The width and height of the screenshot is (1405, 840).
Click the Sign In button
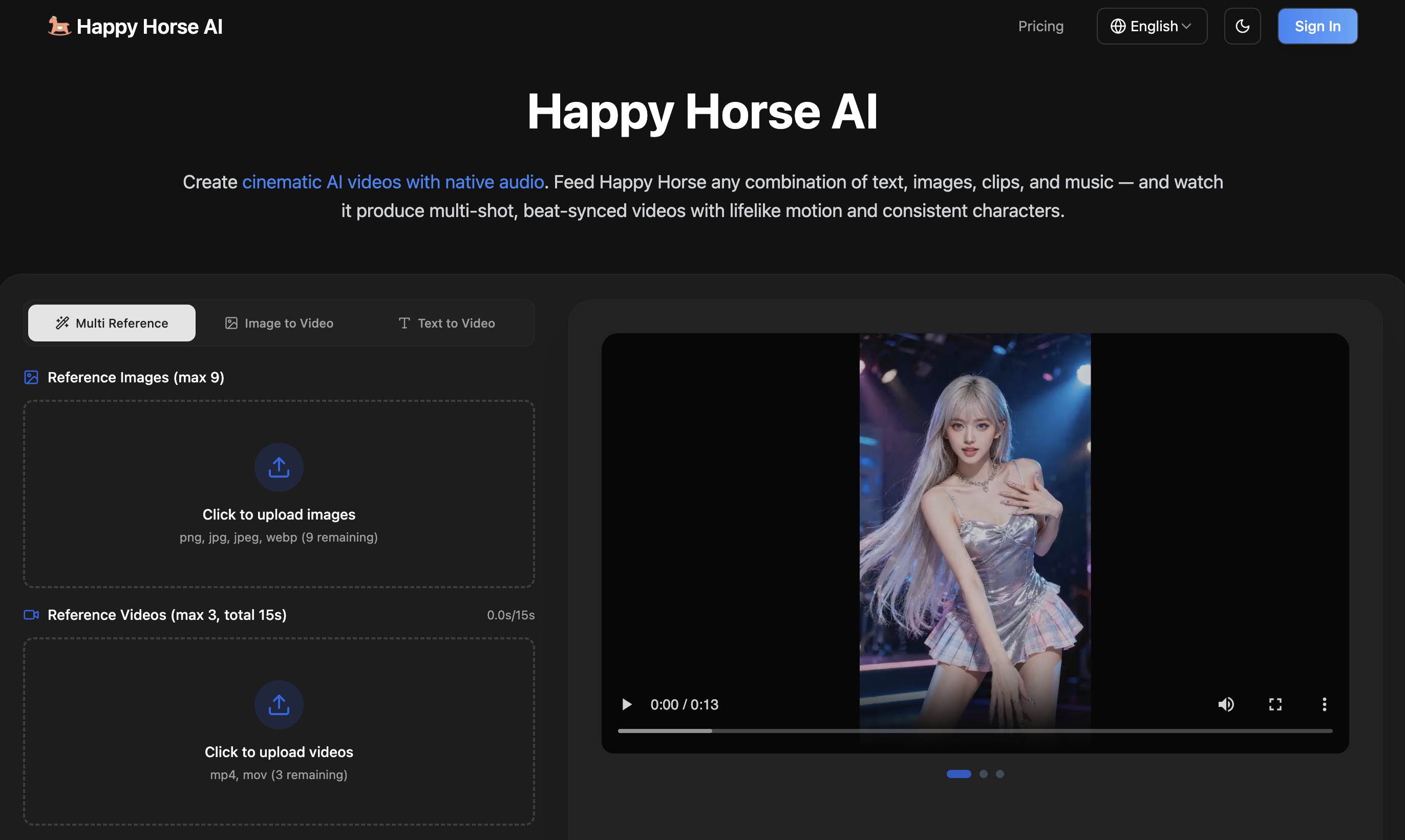point(1317,26)
